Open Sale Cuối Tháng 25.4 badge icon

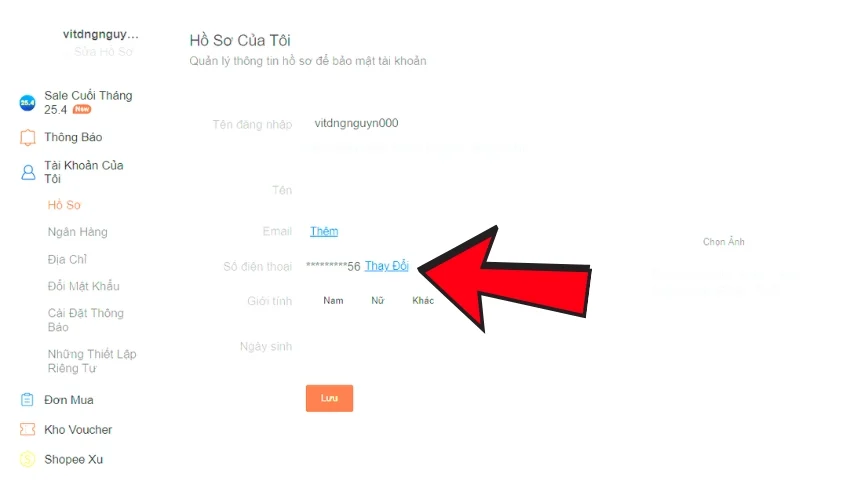(x=27, y=102)
